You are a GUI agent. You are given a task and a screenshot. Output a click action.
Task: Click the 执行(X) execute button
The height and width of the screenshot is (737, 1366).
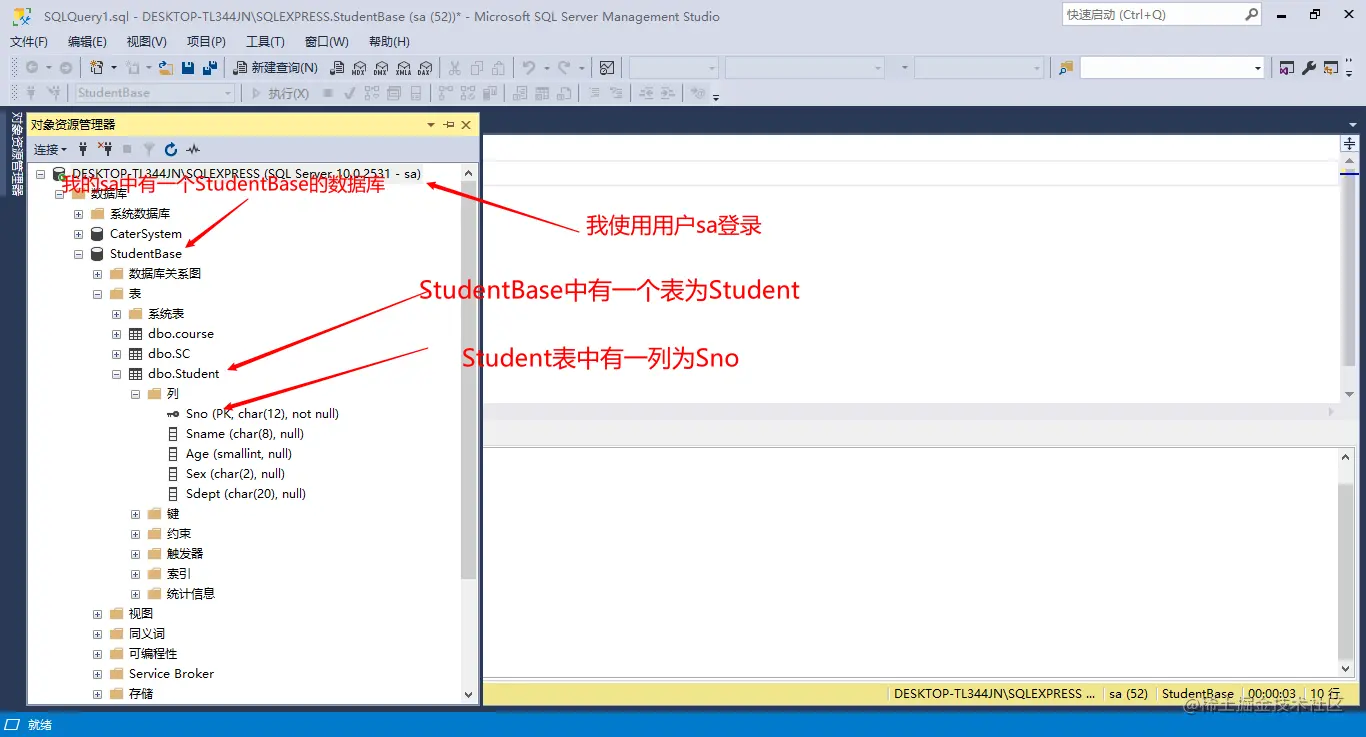click(x=279, y=93)
